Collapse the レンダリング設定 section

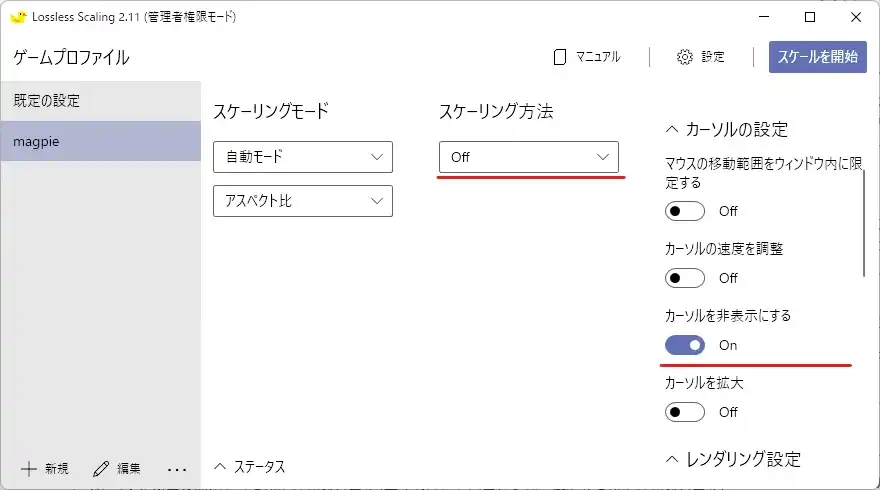672,459
